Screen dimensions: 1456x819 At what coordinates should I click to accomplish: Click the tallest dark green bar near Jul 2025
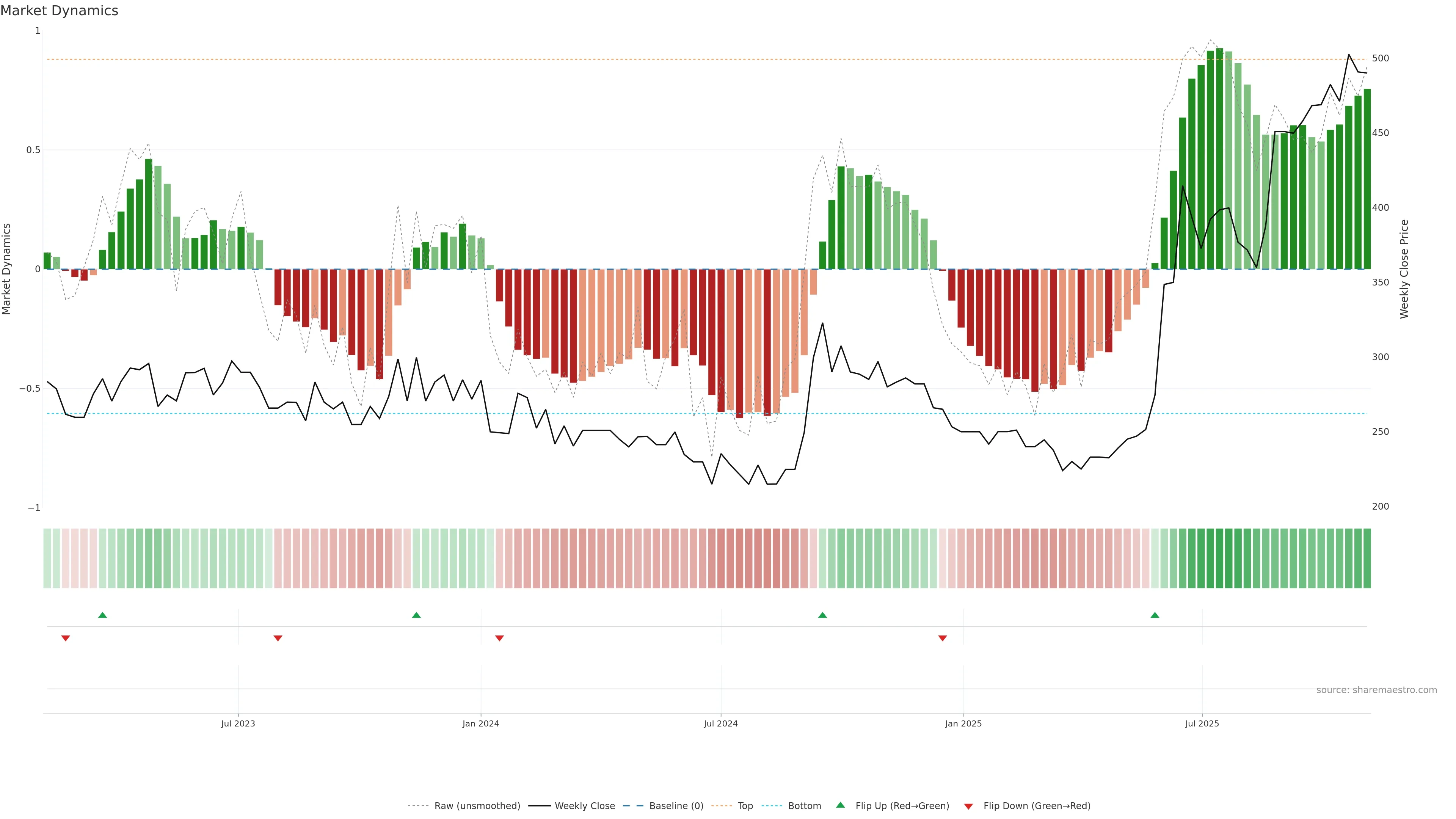pyautogui.click(x=1219, y=158)
